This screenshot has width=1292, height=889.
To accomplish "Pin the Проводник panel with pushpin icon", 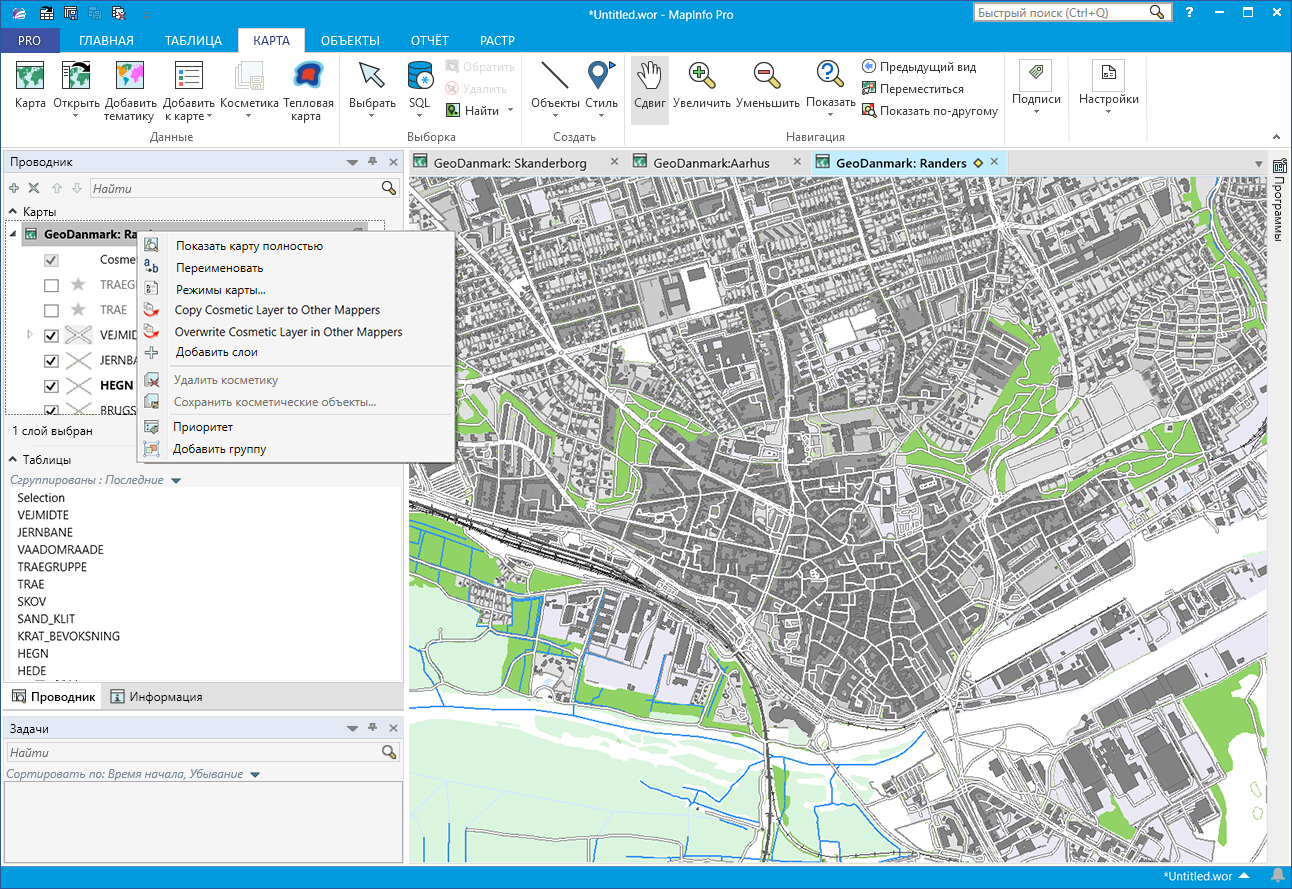I will pyautogui.click(x=372, y=162).
